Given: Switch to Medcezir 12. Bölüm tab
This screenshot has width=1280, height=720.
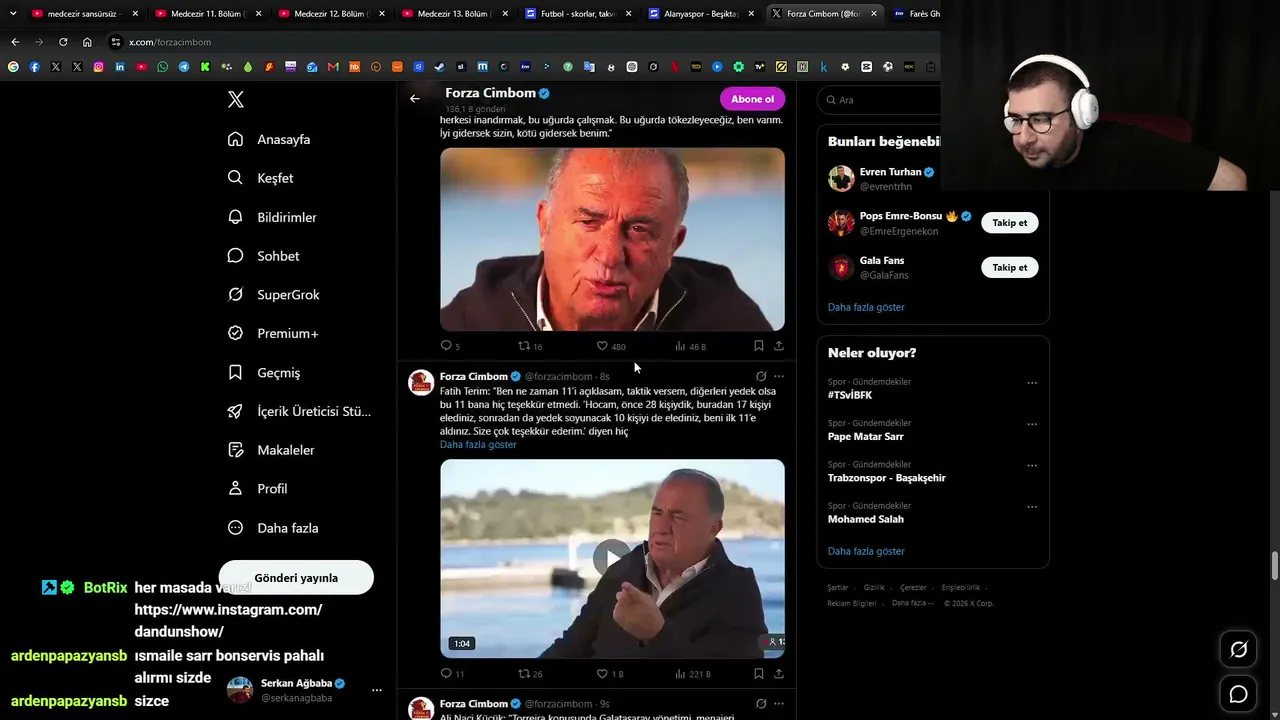Looking at the screenshot, I should [x=331, y=14].
